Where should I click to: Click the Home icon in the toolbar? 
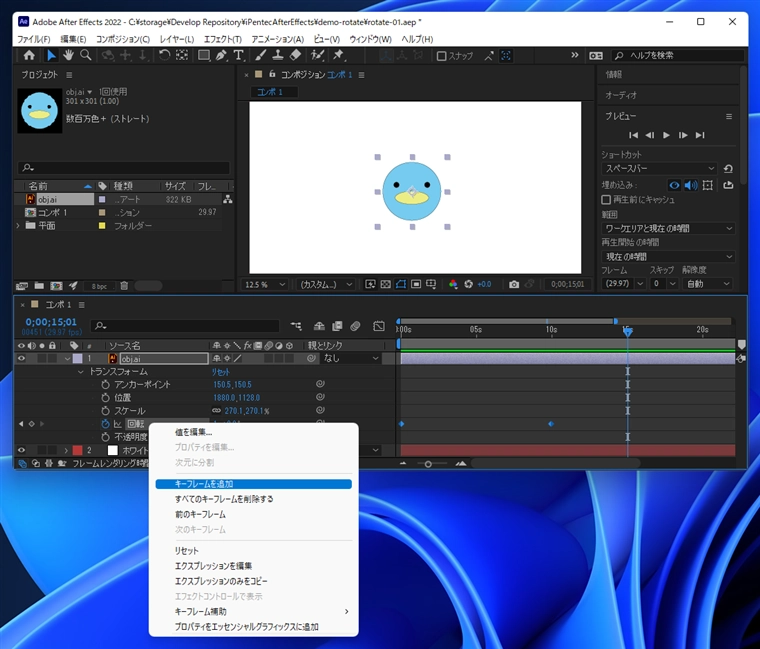pos(29,56)
